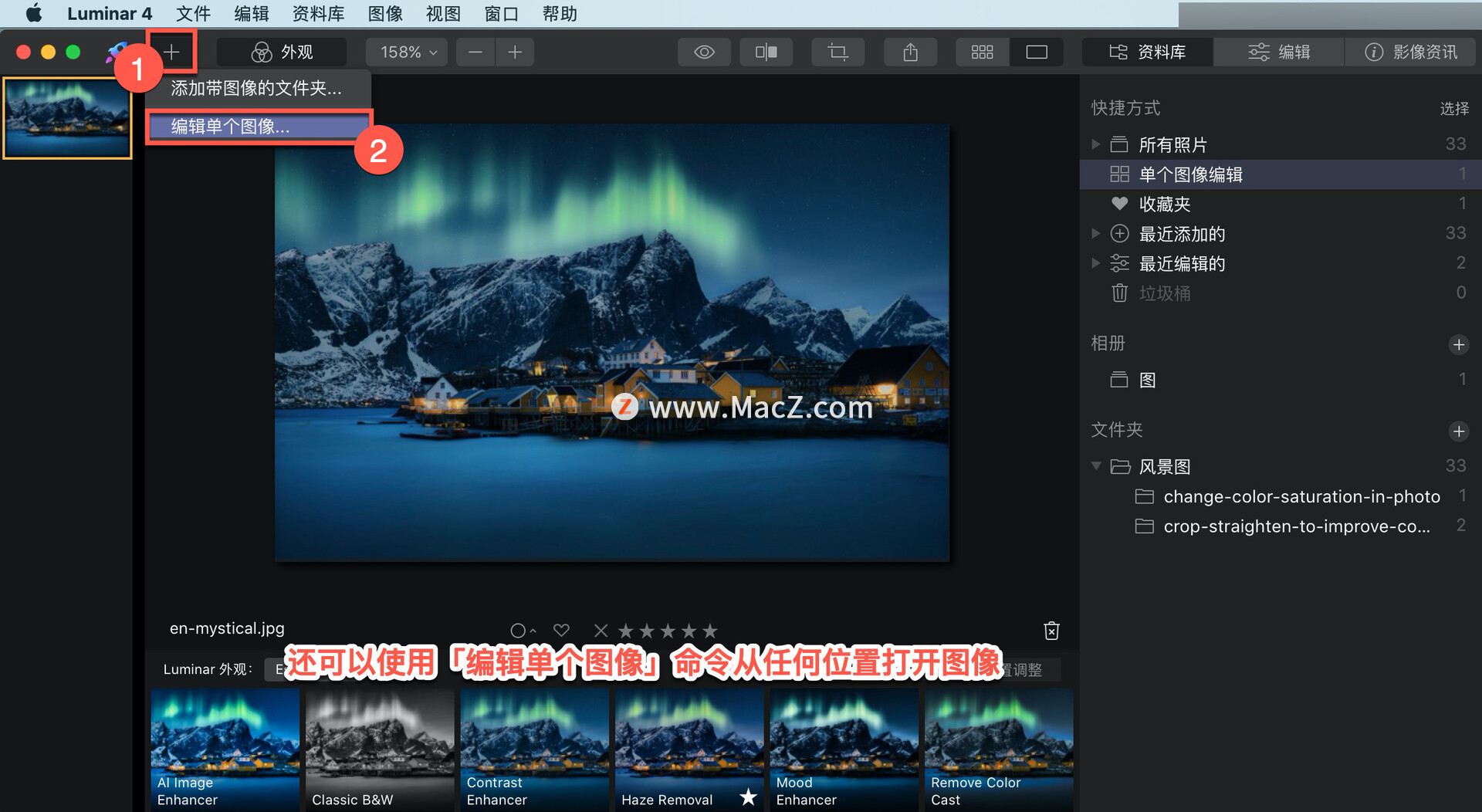Expand the 最近添加的 section

point(1095,233)
